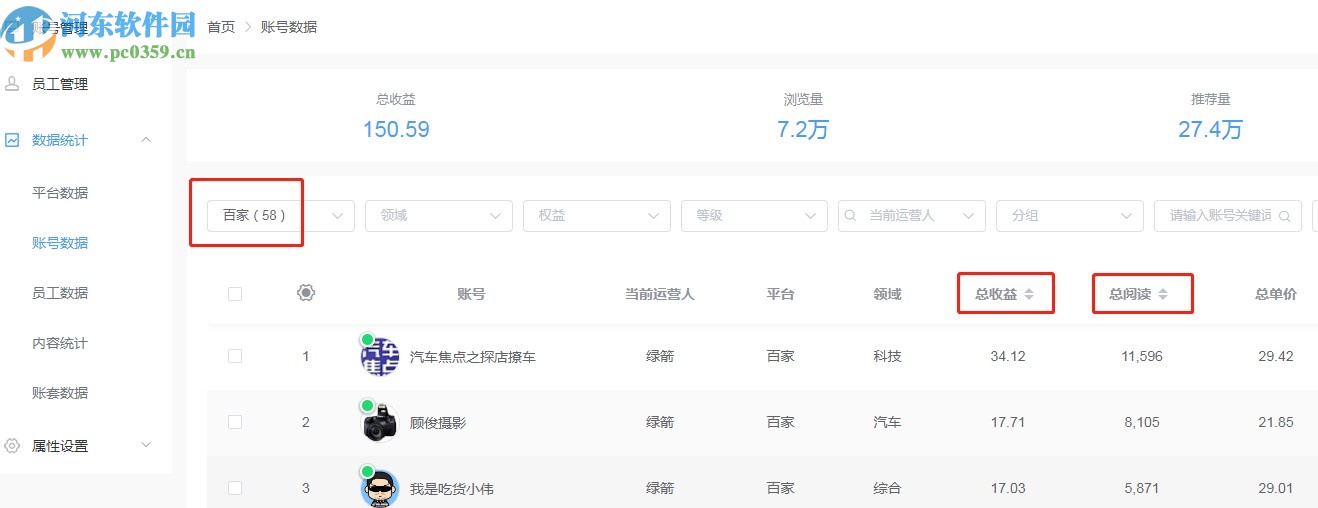
Task: Click the search magnifier in the keyword box
Action: (1284, 215)
